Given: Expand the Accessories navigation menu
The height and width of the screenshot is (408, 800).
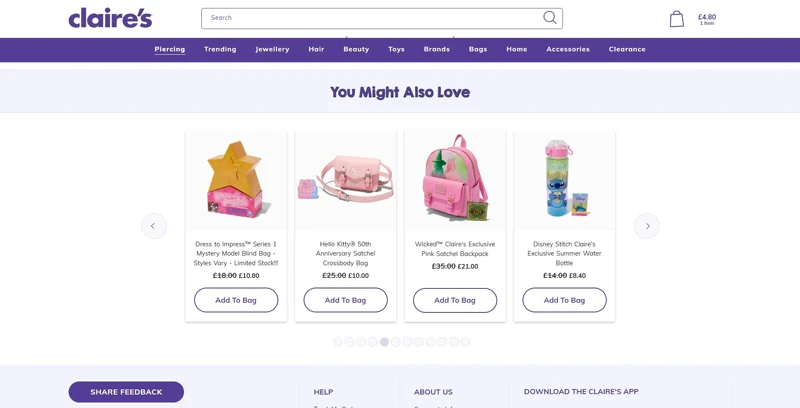Looking at the screenshot, I should click(568, 49).
